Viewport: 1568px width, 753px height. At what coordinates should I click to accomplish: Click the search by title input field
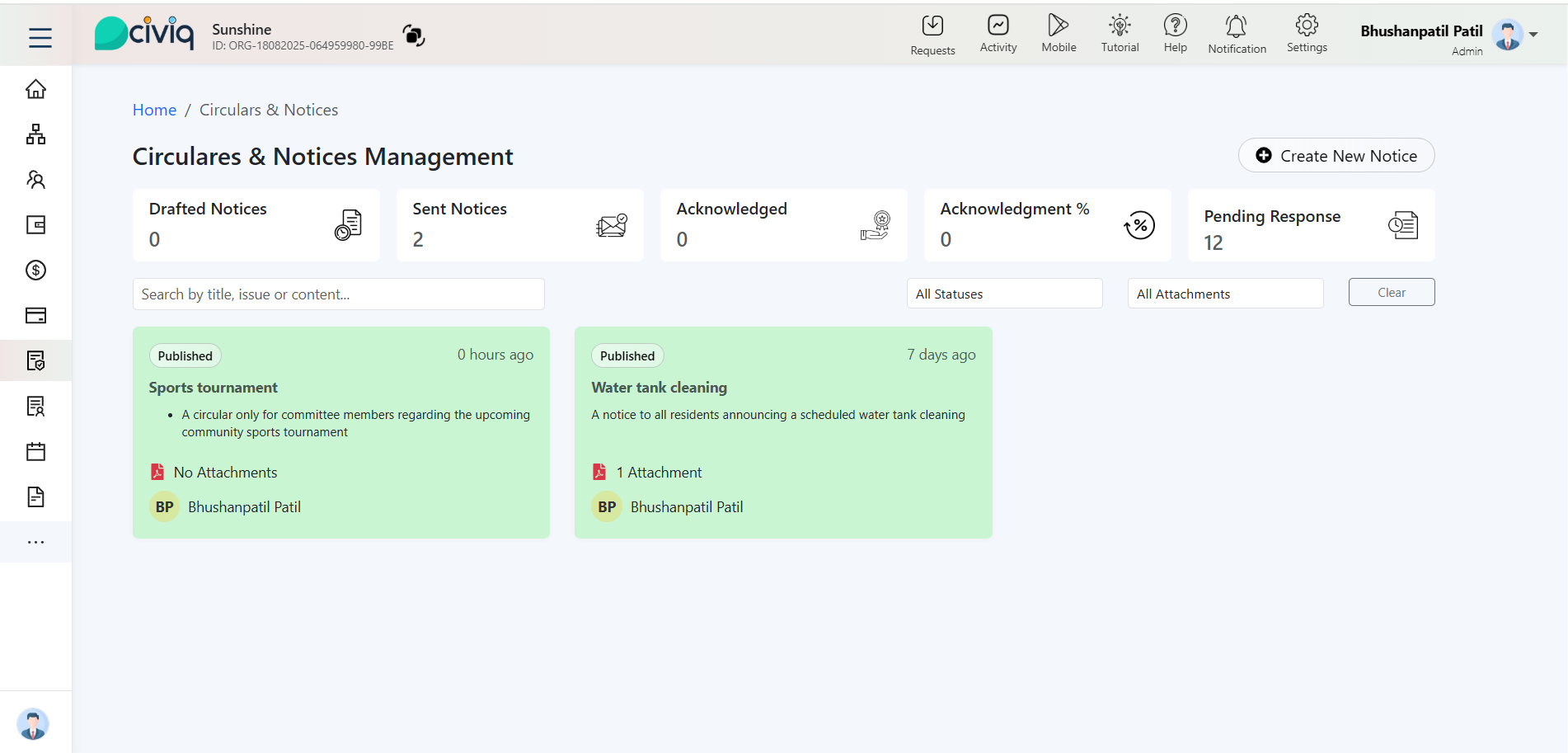click(338, 294)
